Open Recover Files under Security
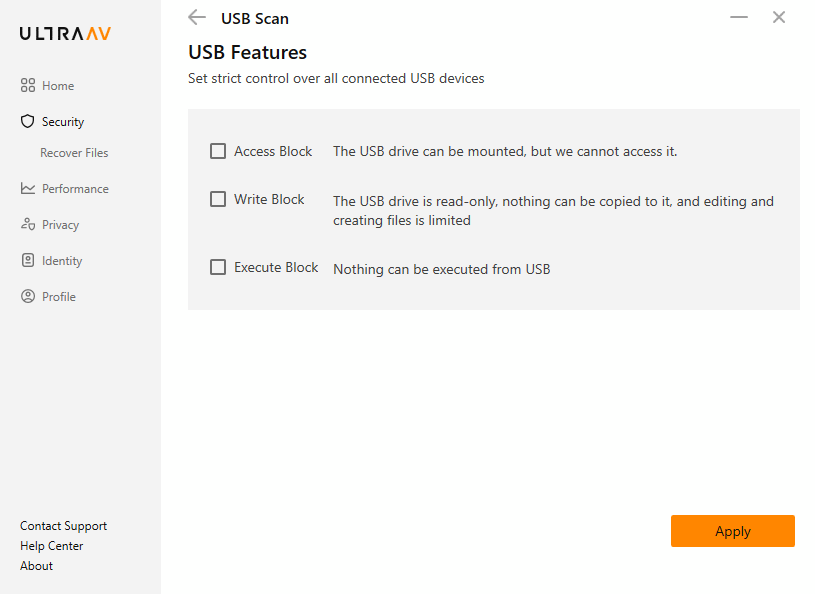This screenshot has height=594, width=815. click(74, 153)
